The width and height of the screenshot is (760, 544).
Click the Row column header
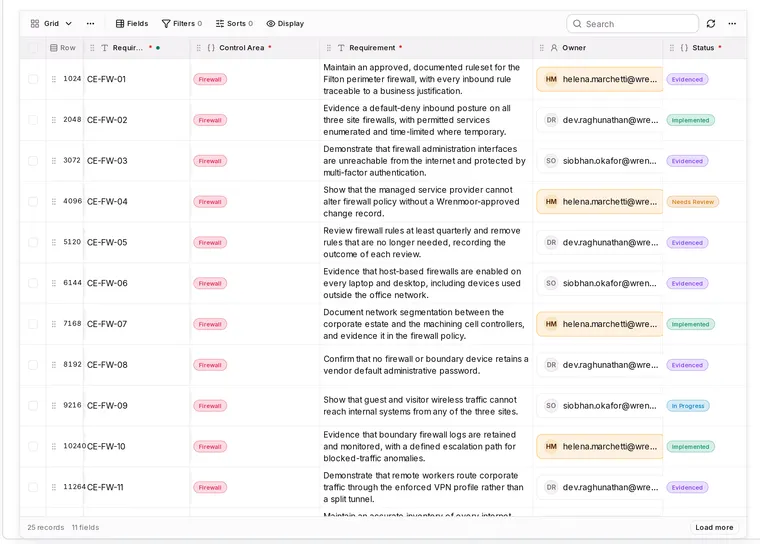(x=63, y=48)
